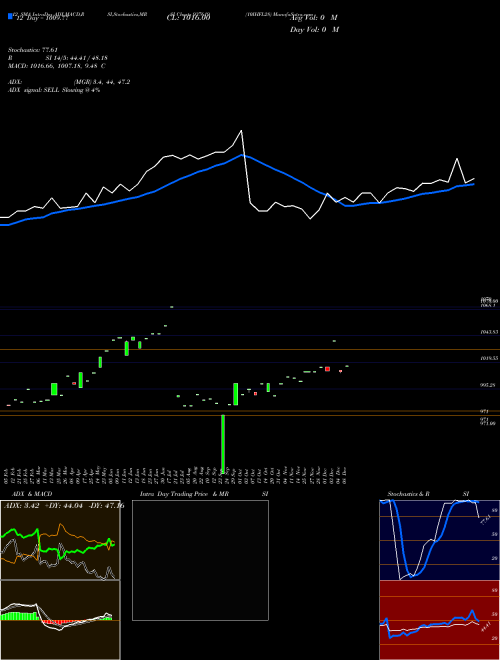Open the MACD histogram chart panel
Viewport: 500px width, 660px height.
[x=60, y=620]
